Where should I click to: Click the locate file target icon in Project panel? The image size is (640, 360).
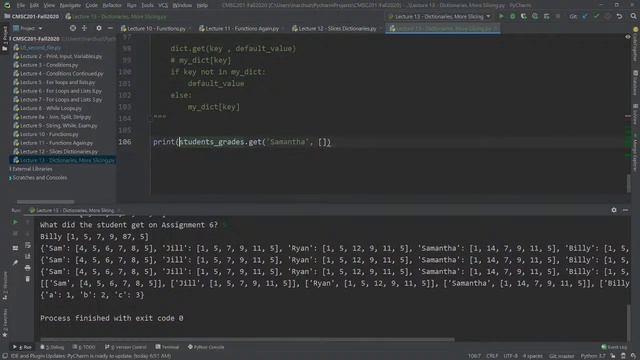coord(73,28)
